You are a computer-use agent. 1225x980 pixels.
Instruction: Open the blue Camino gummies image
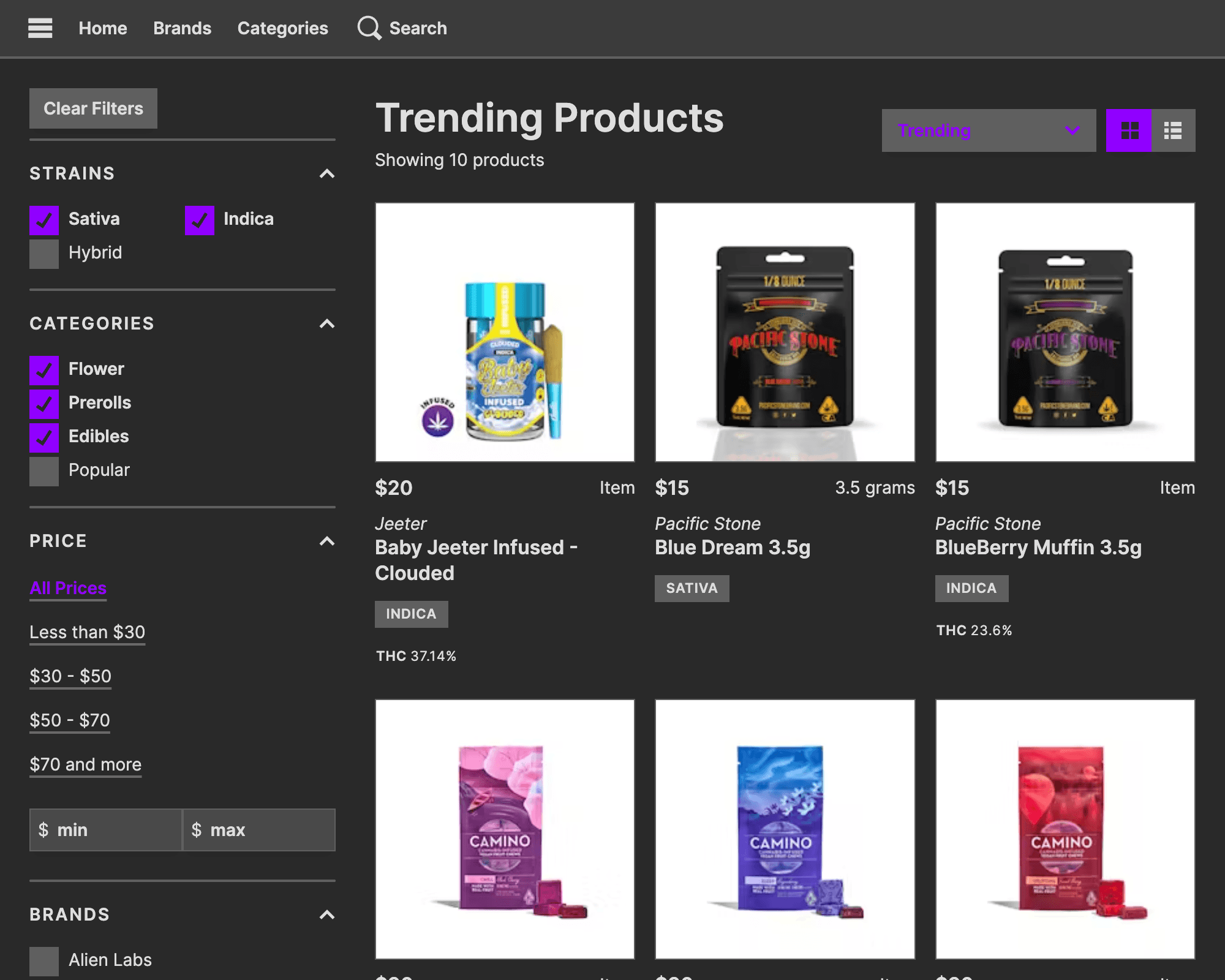(x=785, y=829)
